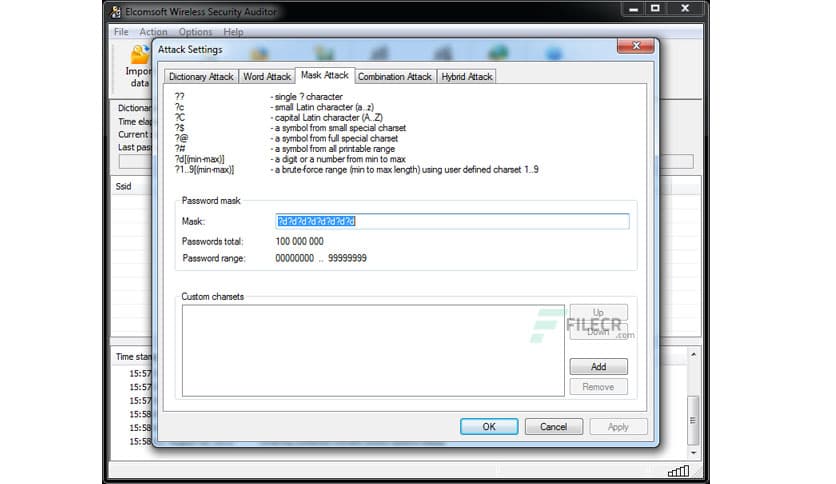Click the log scrollbar up arrow
This screenshot has width=836, height=484.
pyautogui.click(x=693, y=354)
